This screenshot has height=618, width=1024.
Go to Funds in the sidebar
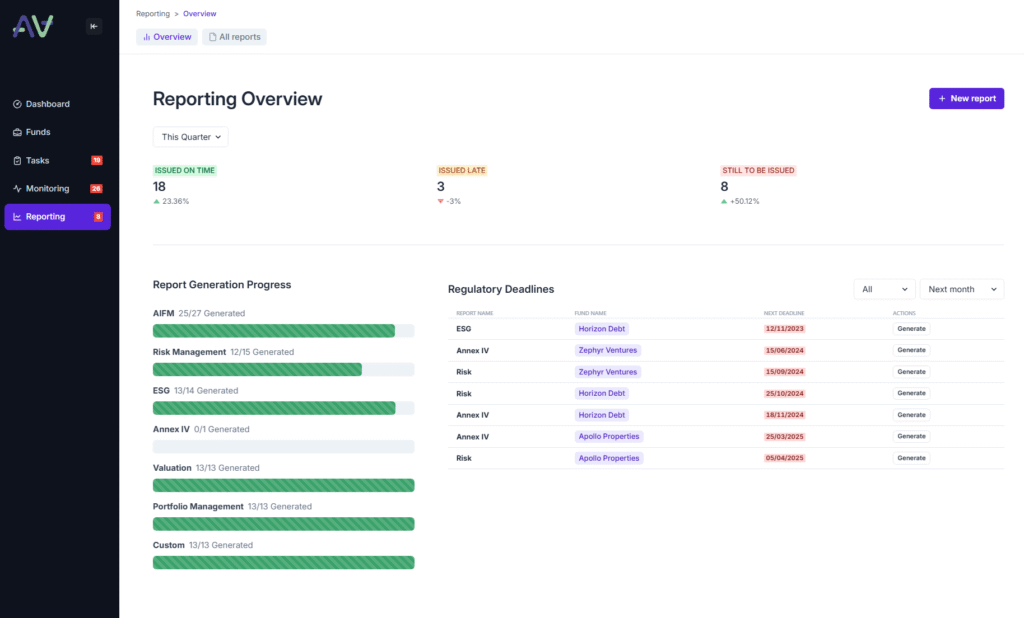coord(38,132)
